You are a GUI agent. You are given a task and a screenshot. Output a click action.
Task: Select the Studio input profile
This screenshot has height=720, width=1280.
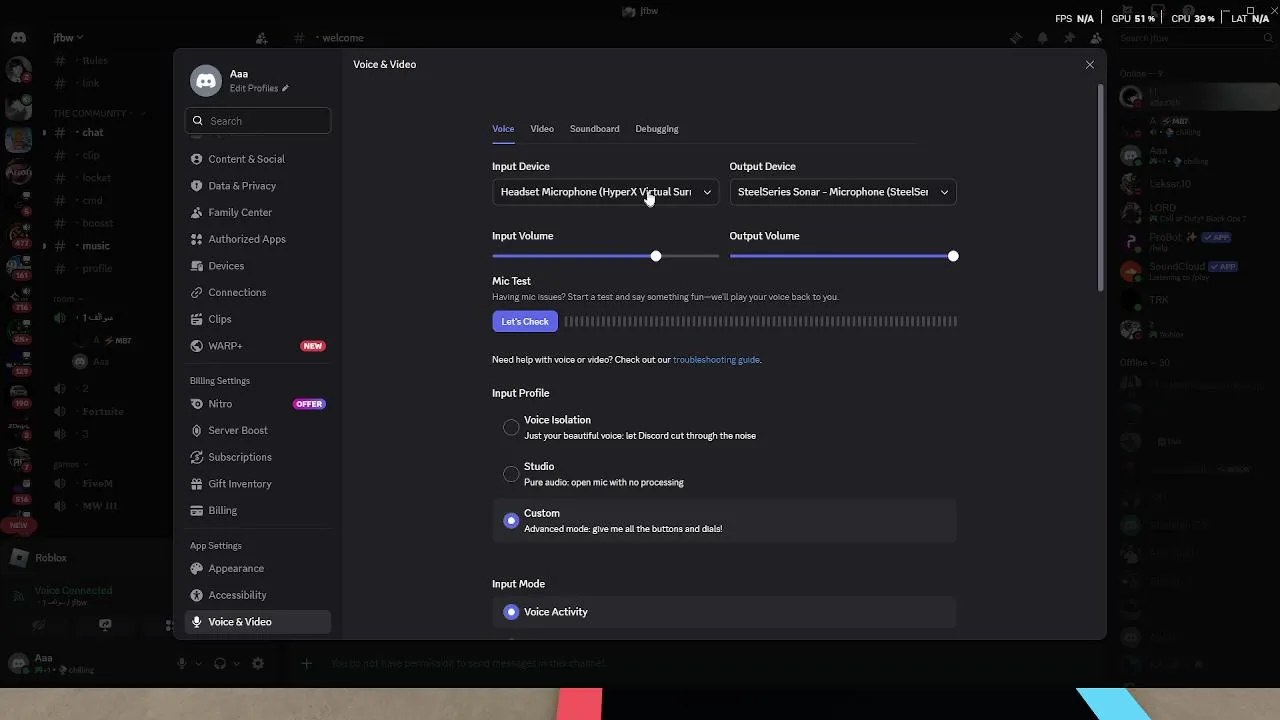(724, 474)
